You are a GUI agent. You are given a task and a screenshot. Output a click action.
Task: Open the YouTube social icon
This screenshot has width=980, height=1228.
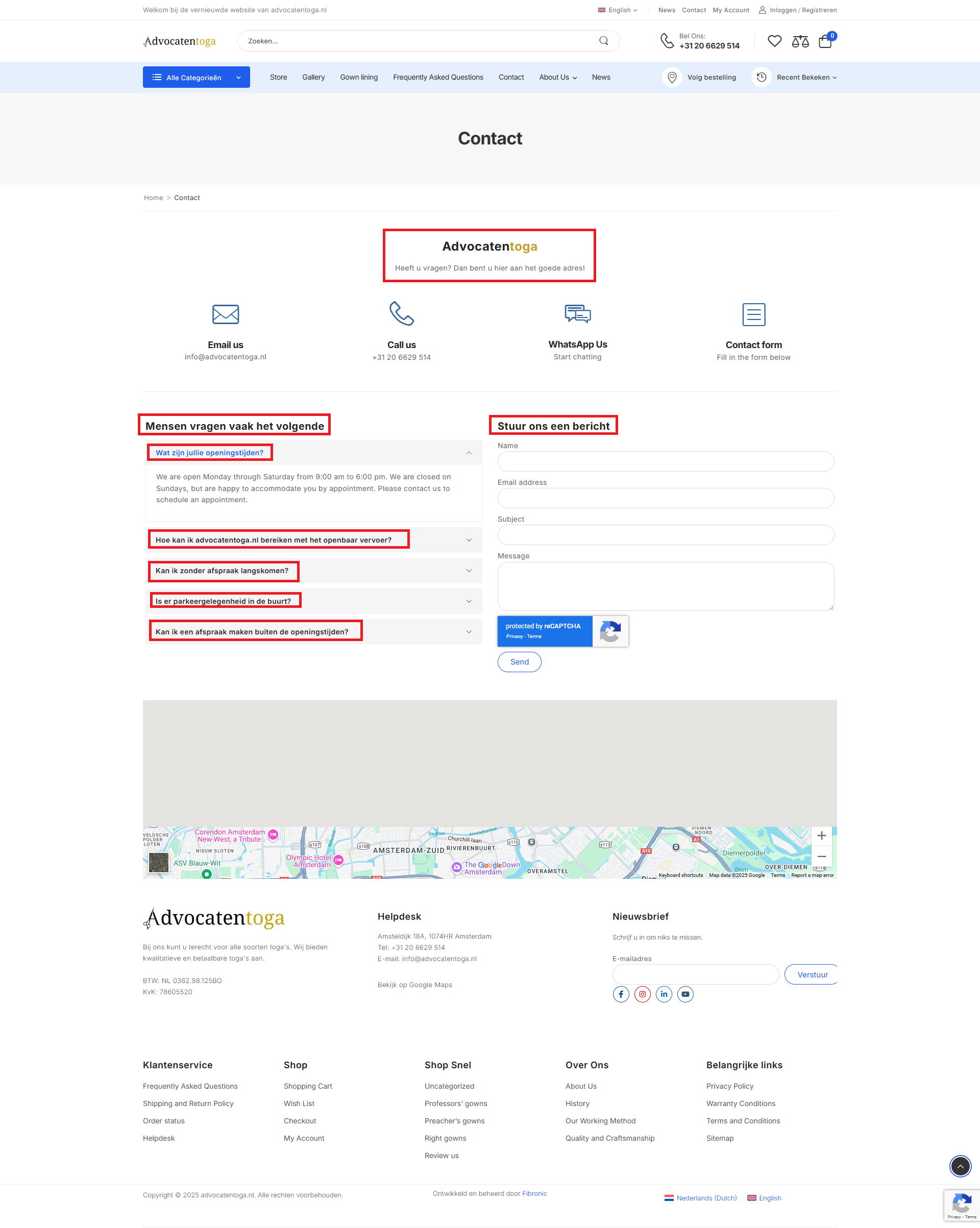685,994
